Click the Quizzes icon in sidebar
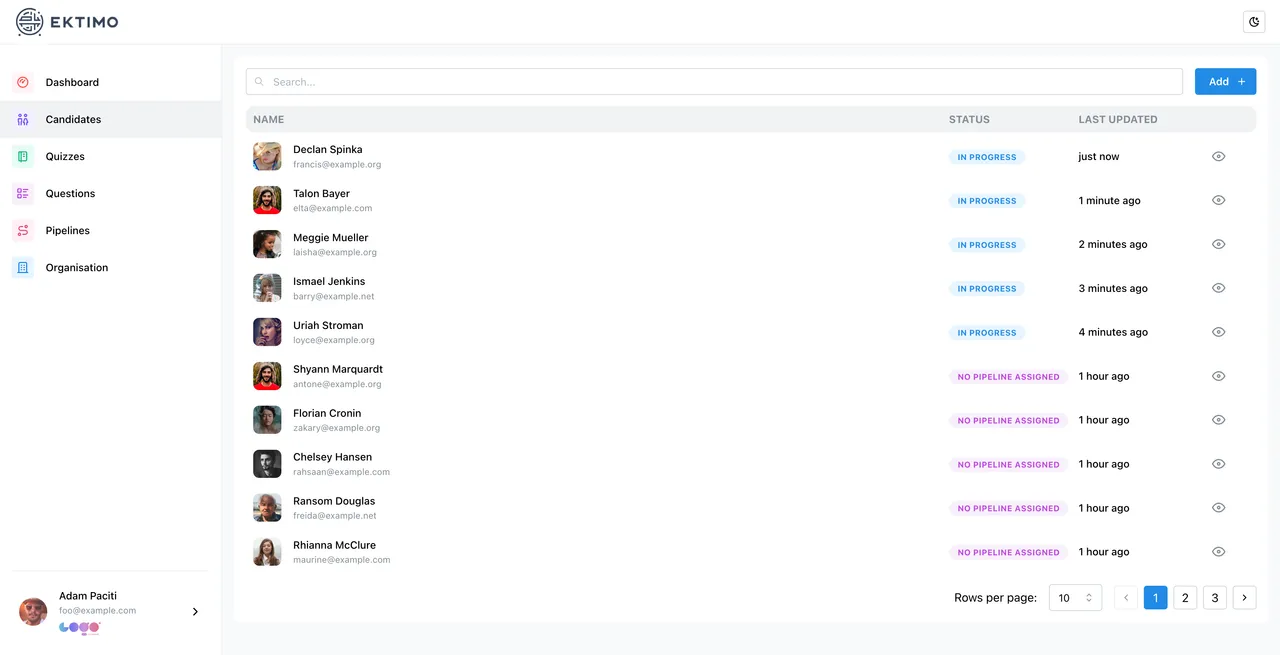Screen dimensions: 1280x655 tap(23, 156)
